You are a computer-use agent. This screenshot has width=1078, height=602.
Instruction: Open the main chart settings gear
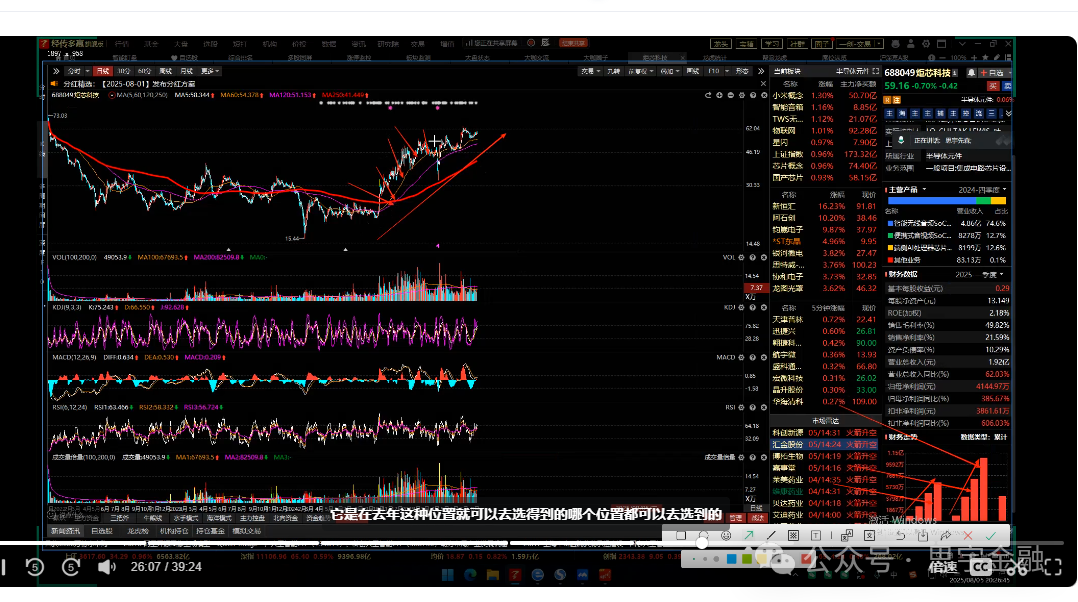pyautogui.click(x=742, y=95)
